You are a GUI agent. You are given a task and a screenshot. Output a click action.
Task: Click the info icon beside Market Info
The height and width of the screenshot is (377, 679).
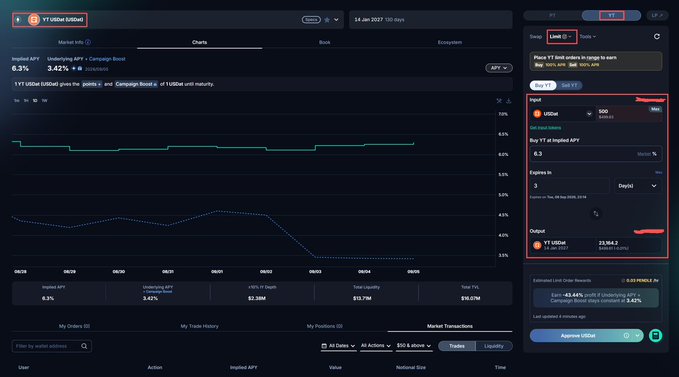88,42
